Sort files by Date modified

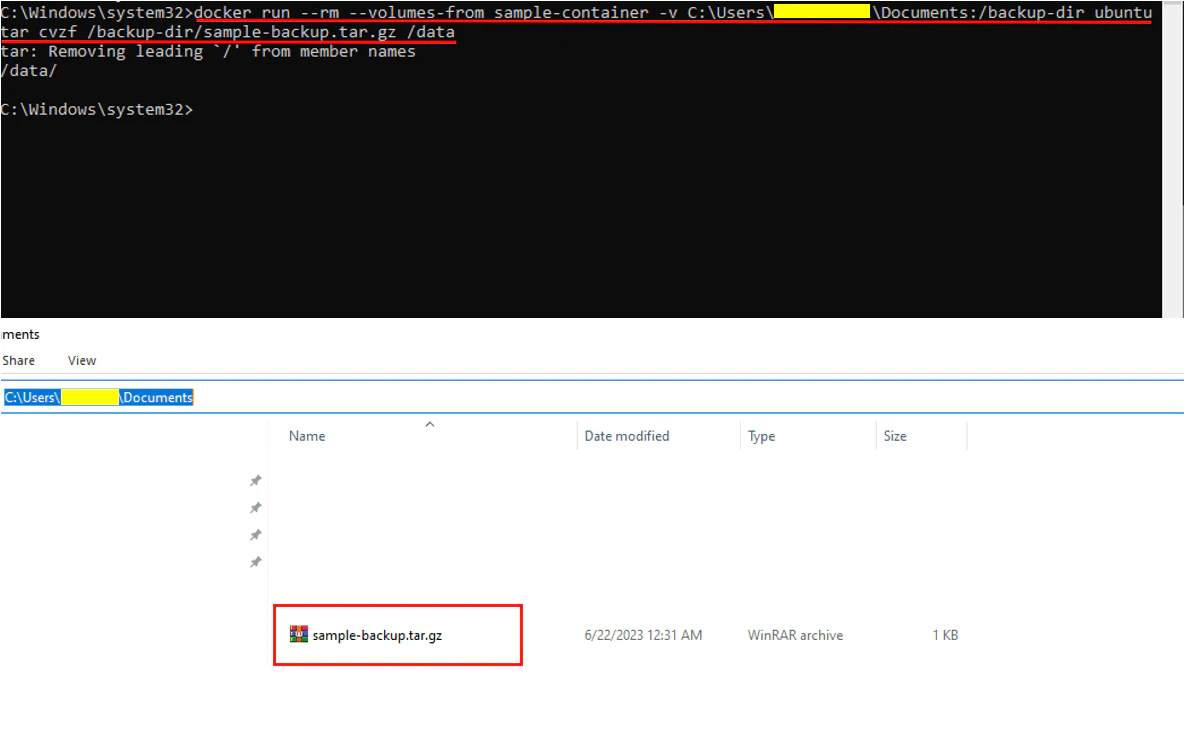click(626, 436)
